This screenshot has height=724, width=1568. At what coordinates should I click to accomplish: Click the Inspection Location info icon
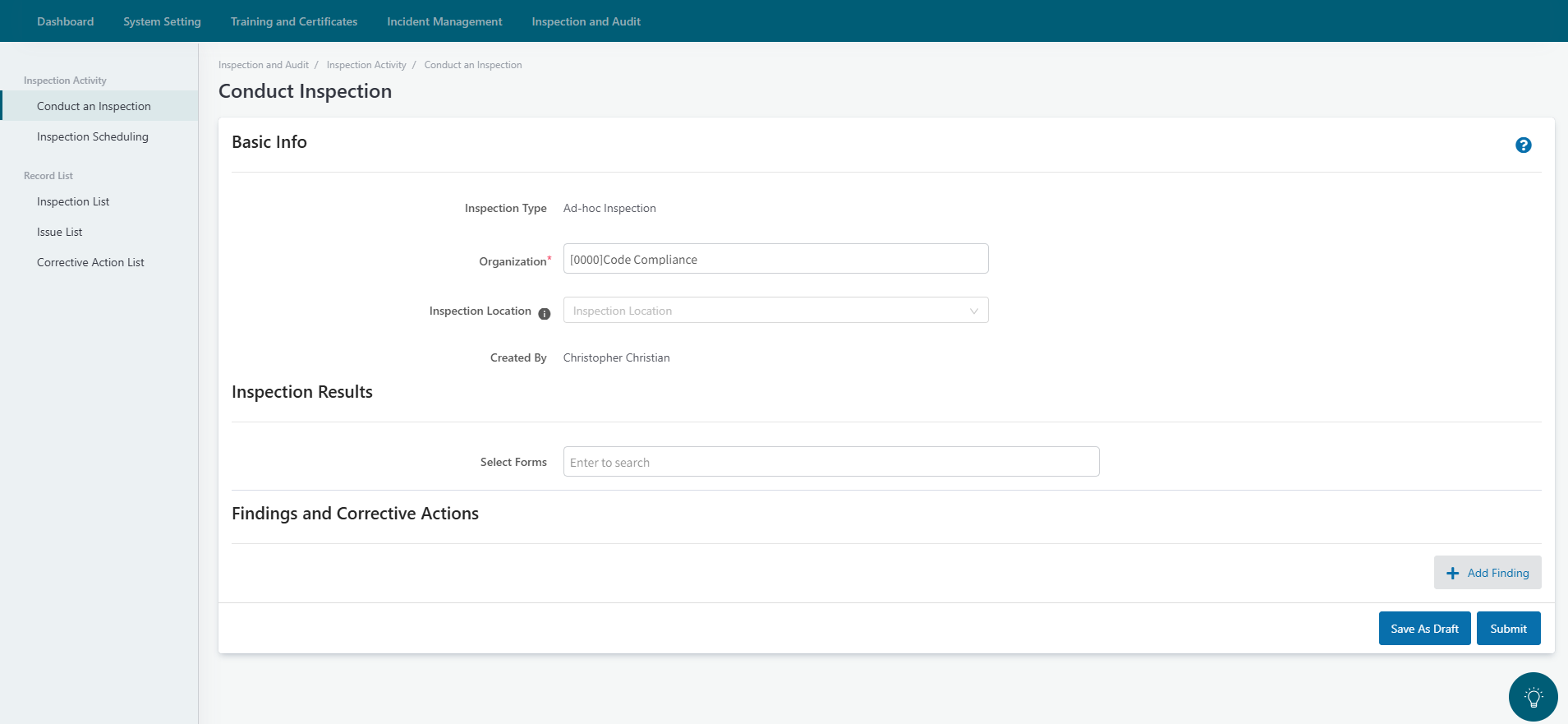[x=544, y=313]
